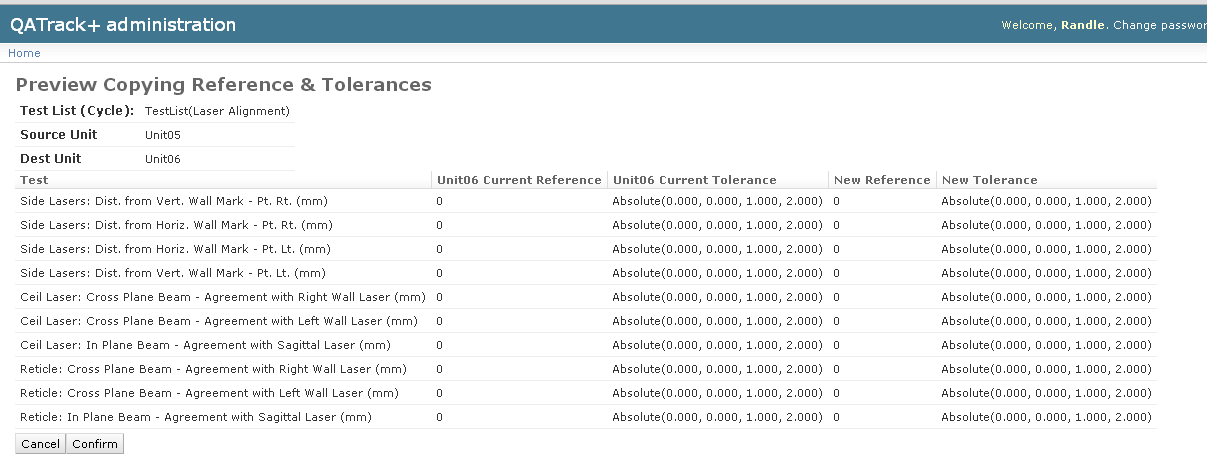This screenshot has height=469, width=1207.
Task: Select the New Tolerance column header
Action: click(x=989, y=180)
